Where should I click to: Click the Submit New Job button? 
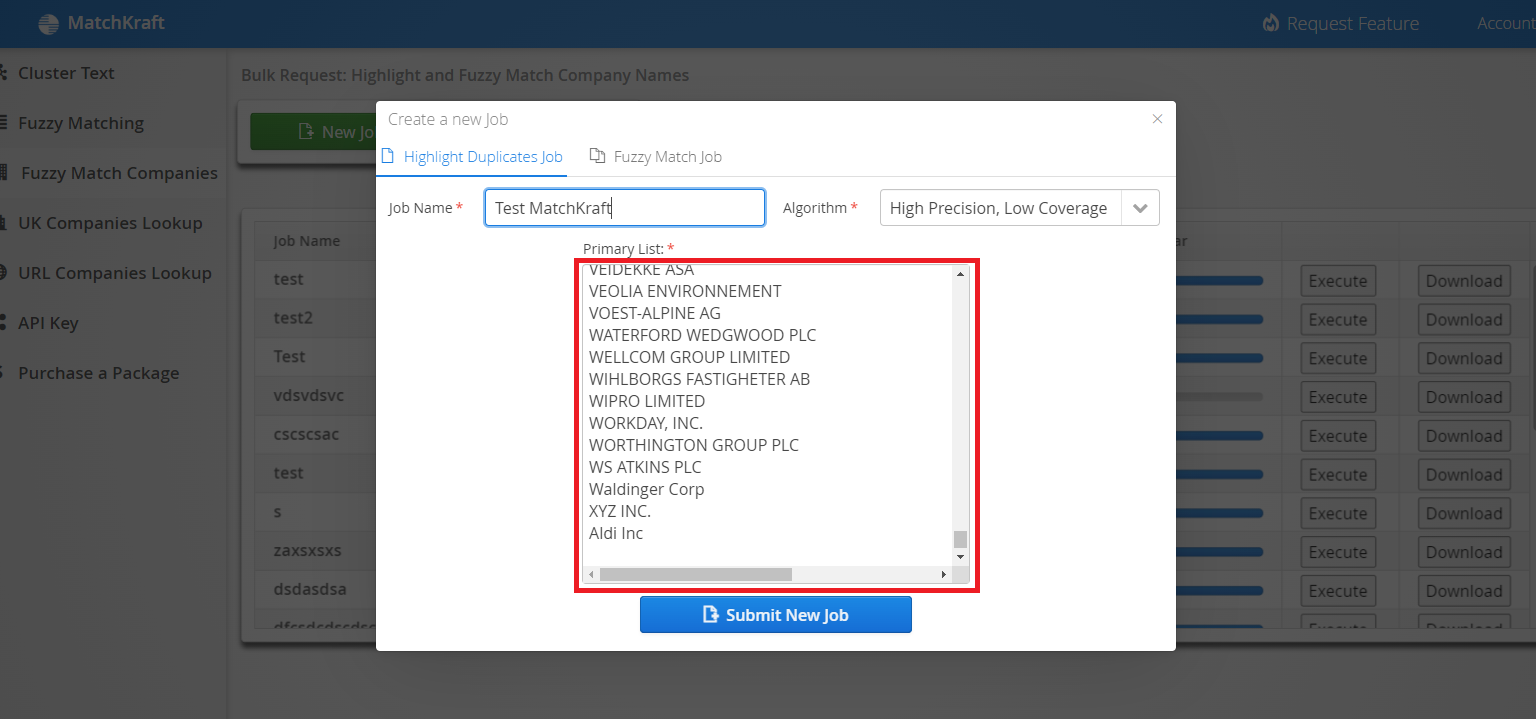(776, 615)
